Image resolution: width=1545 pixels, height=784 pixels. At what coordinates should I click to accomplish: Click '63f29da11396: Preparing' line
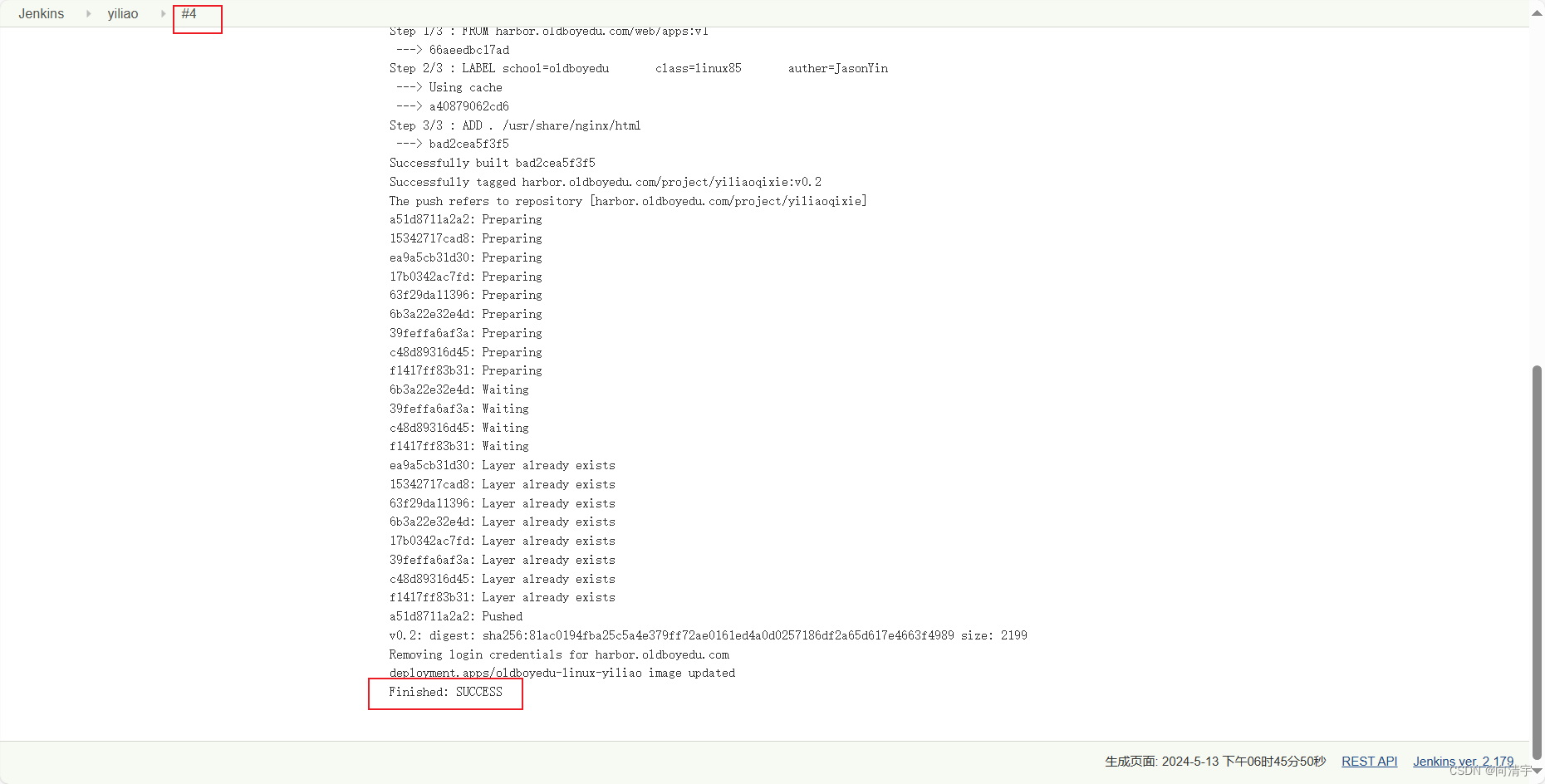(466, 295)
